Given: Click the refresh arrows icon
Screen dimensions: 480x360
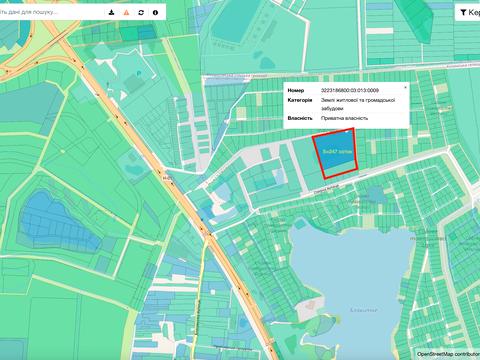Looking at the screenshot, I should pos(141,12).
